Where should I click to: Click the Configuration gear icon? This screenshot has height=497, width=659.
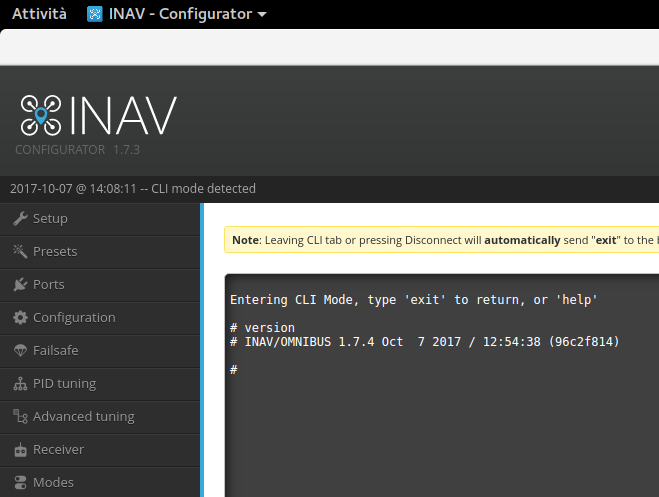pyautogui.click(x=20, y=317)
